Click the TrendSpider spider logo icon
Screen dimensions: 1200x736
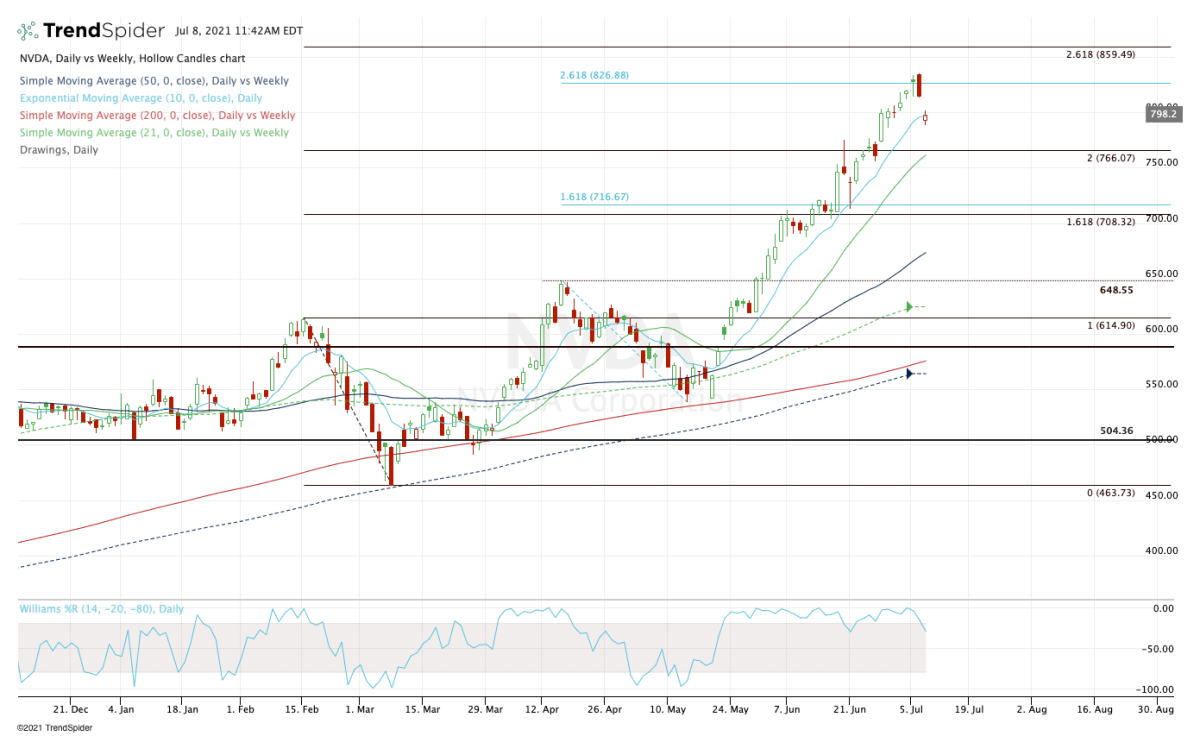[32, 31]
